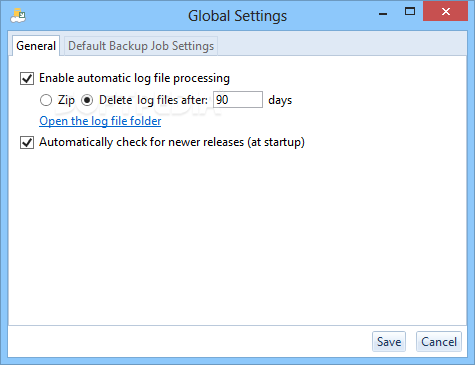Image resolution: width=475 pixels, height=365 pixels.
Task: Disable the automatic newer releases check checkbox
Action: (x=27, y=143)
